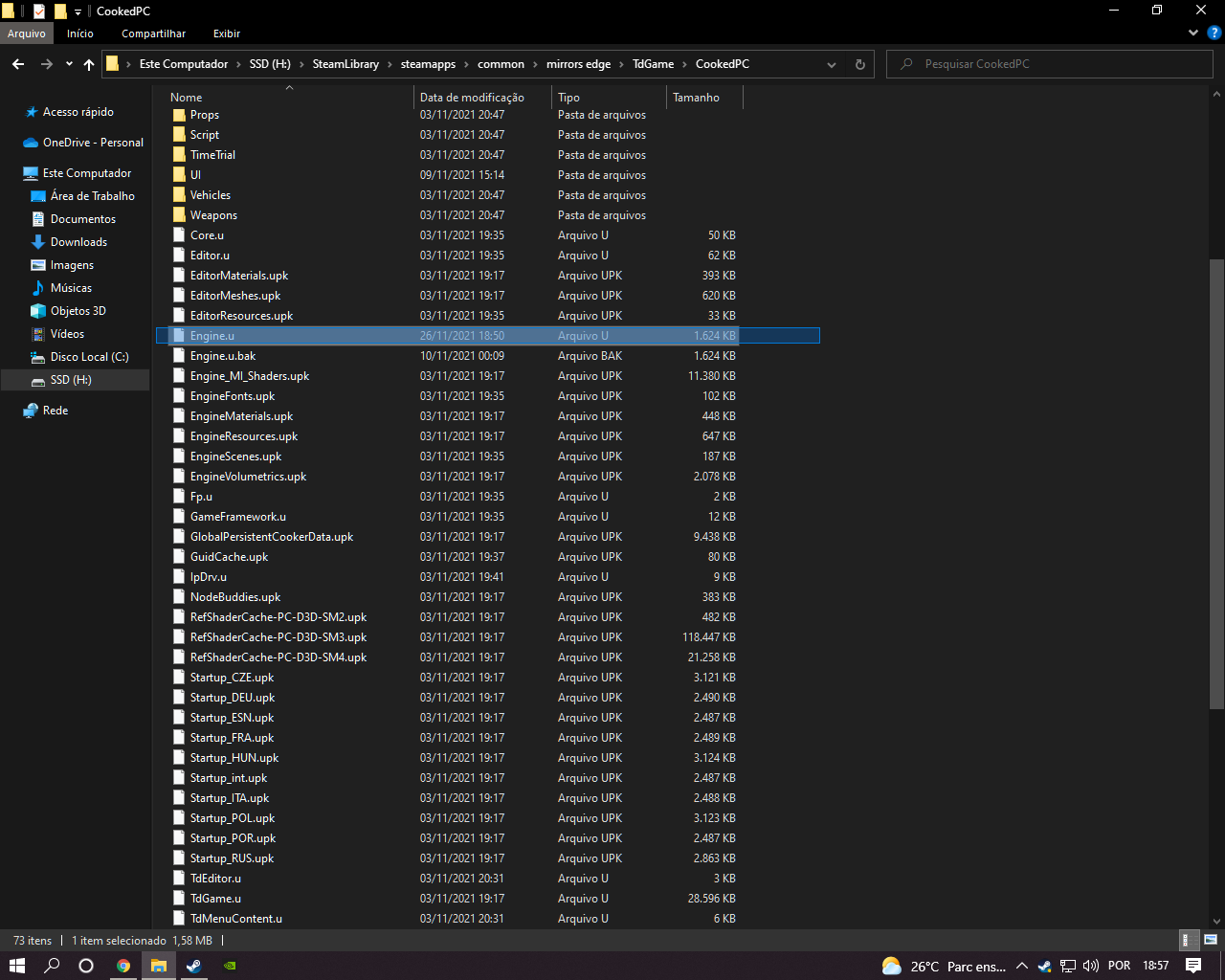
Task: Refresh the CookedPC folder view
Action: point(859,64)
